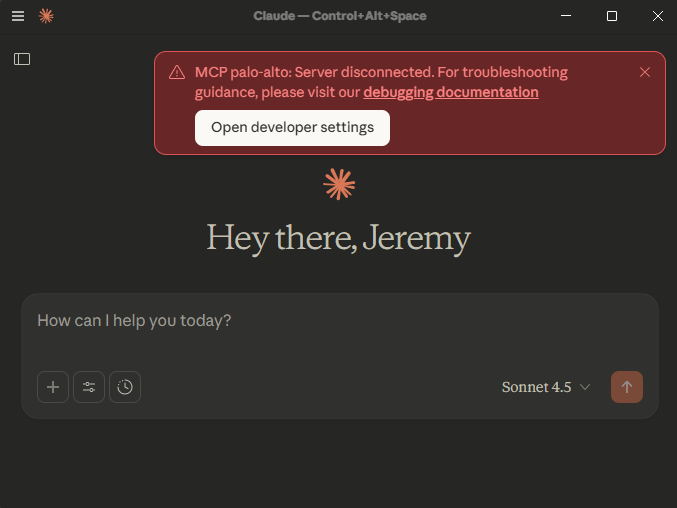Open the debugging documentation link
The image size is (677, 508).
tap(451, 92)
